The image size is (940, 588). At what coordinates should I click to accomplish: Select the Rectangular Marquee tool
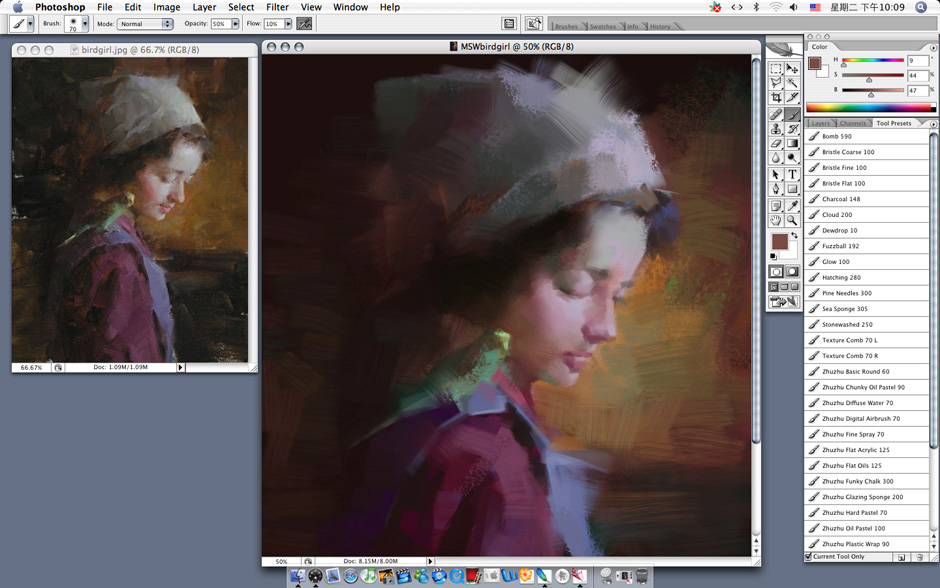tap(776, 68)
